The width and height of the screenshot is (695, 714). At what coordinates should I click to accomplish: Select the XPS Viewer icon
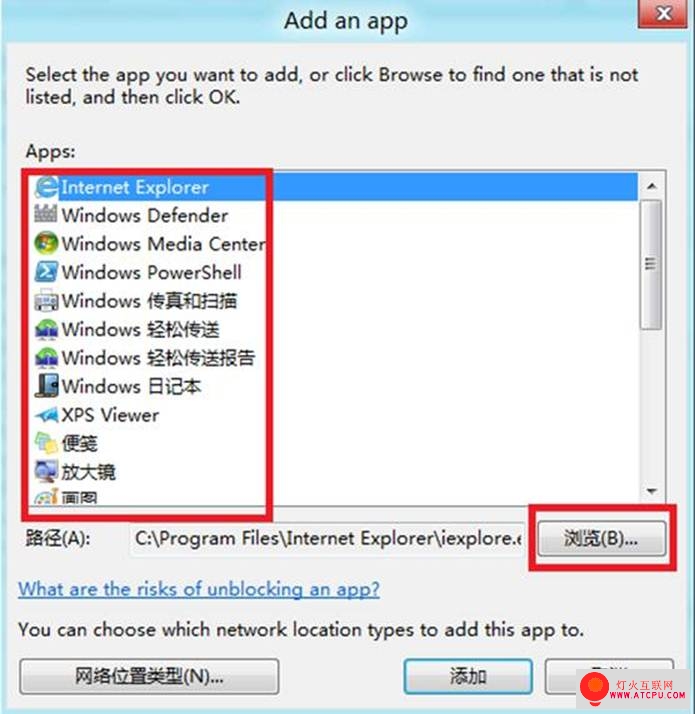46,414
